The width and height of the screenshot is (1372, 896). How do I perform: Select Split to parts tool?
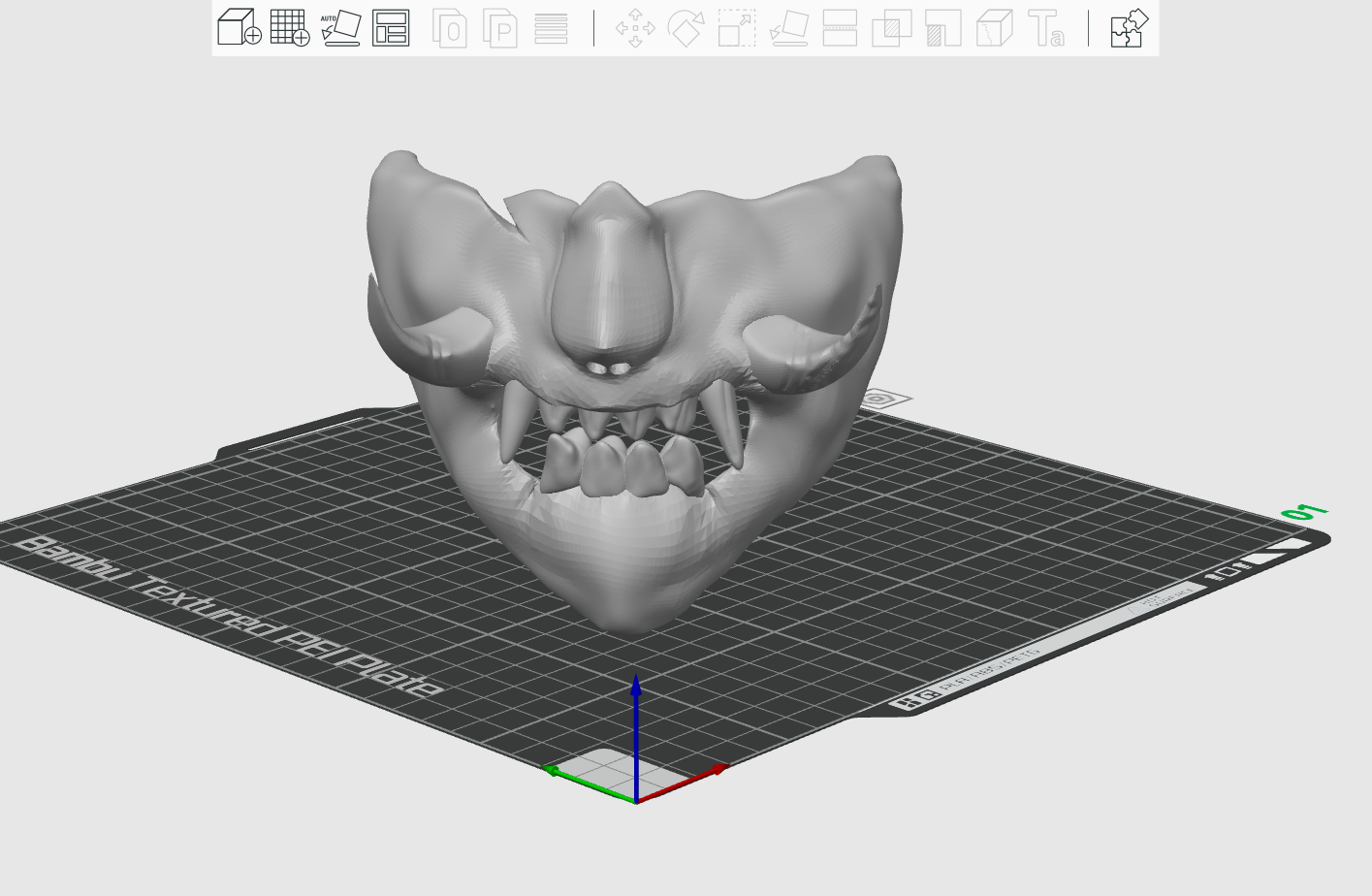pyautogui.click(x=500, y=28)
